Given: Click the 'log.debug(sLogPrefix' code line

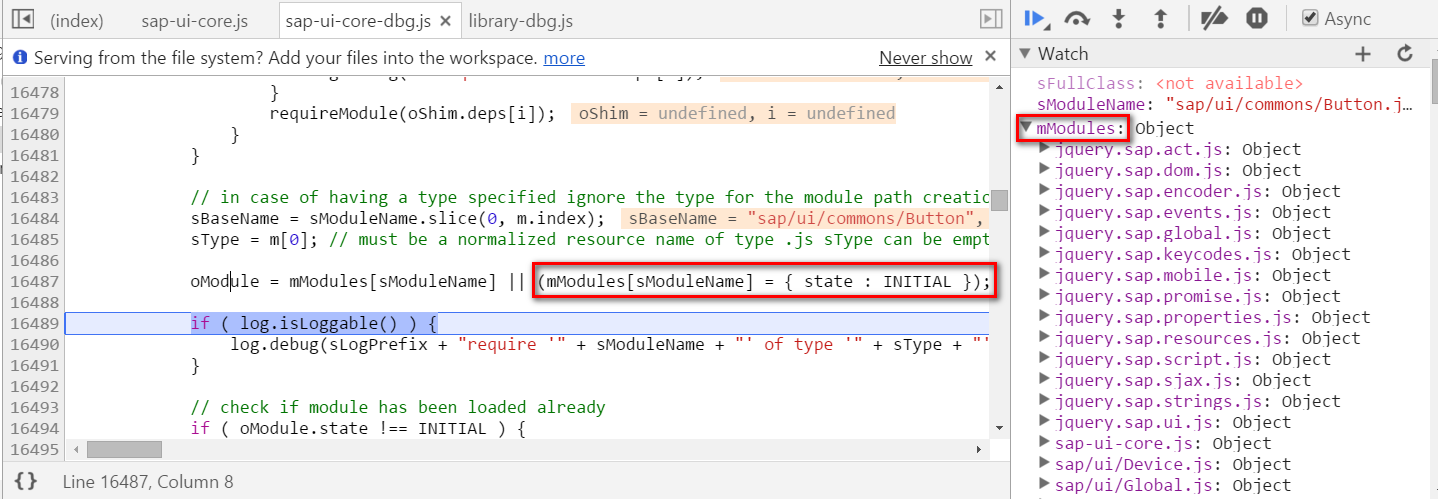Looking at the screenshot, I should (609, 344).
